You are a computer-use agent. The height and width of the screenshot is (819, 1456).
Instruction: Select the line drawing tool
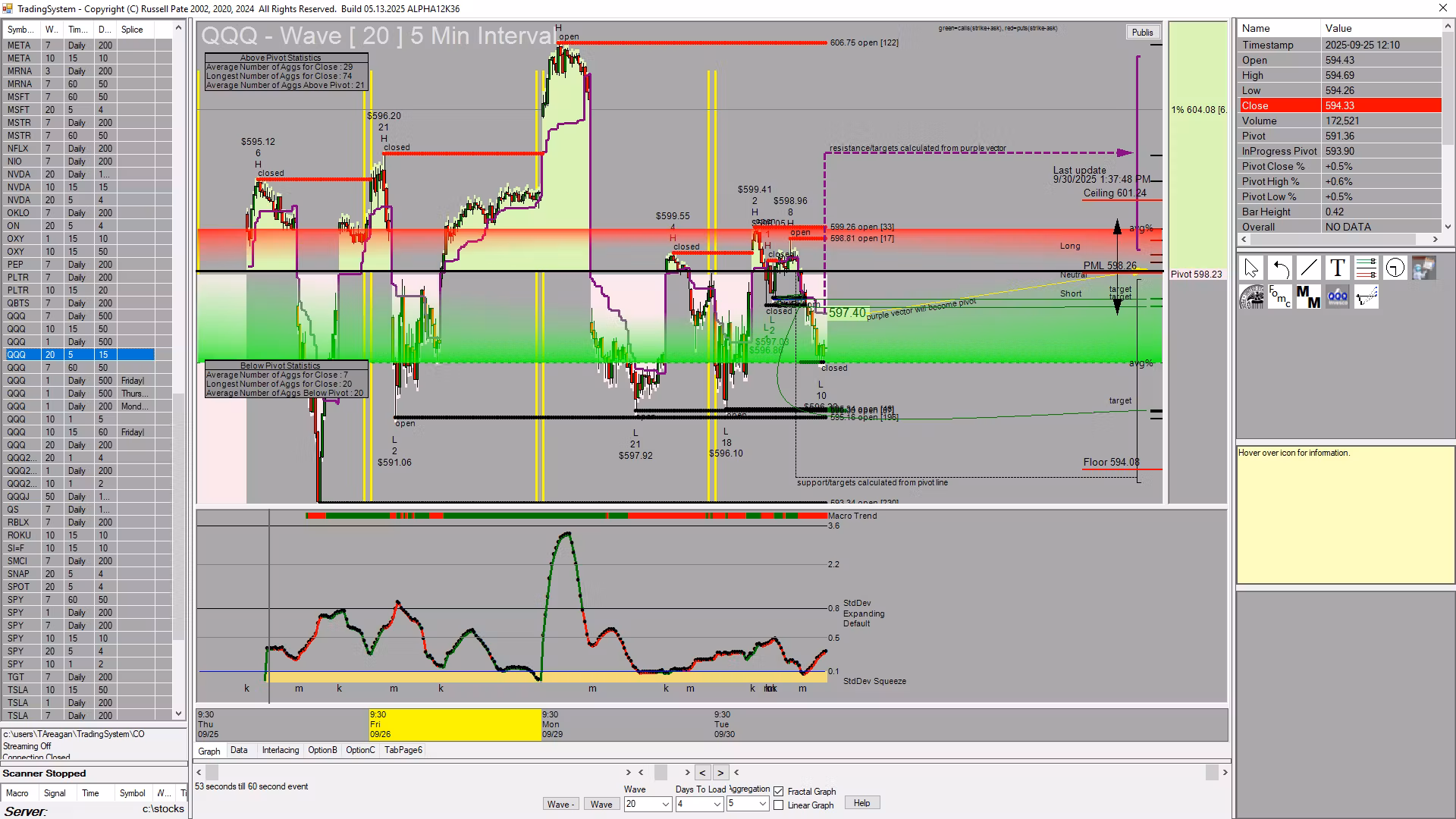tap(1309, 268)
